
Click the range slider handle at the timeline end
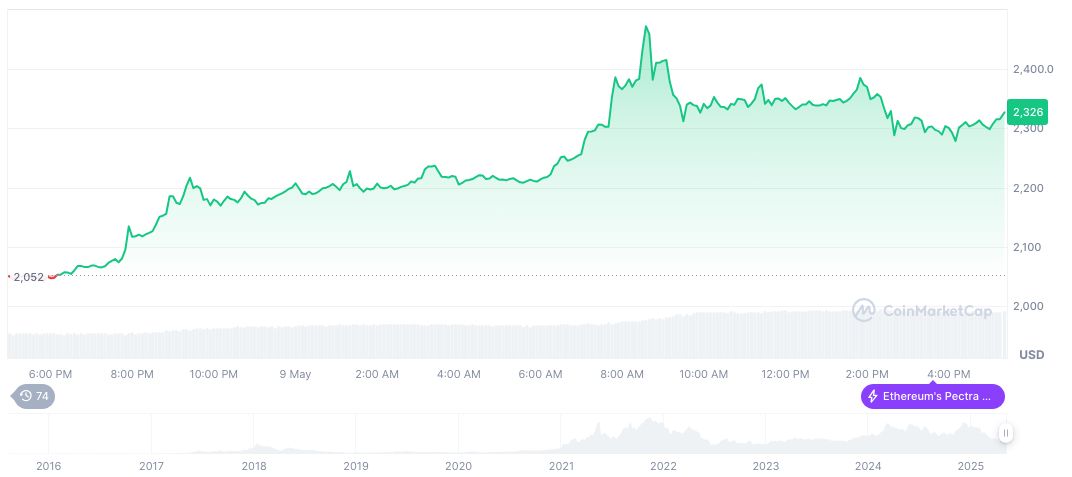point(1005,433)
